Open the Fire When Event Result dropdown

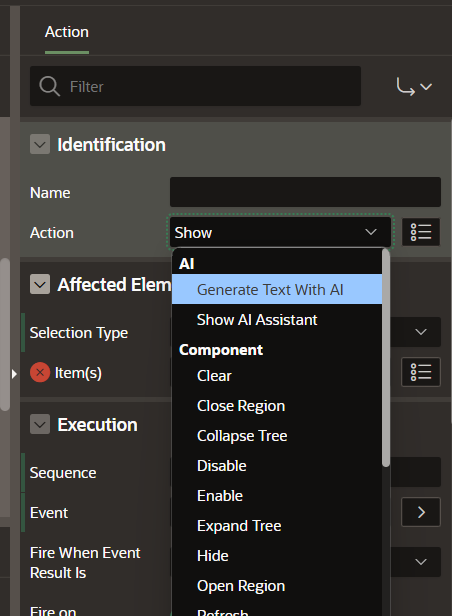(421, 562)
